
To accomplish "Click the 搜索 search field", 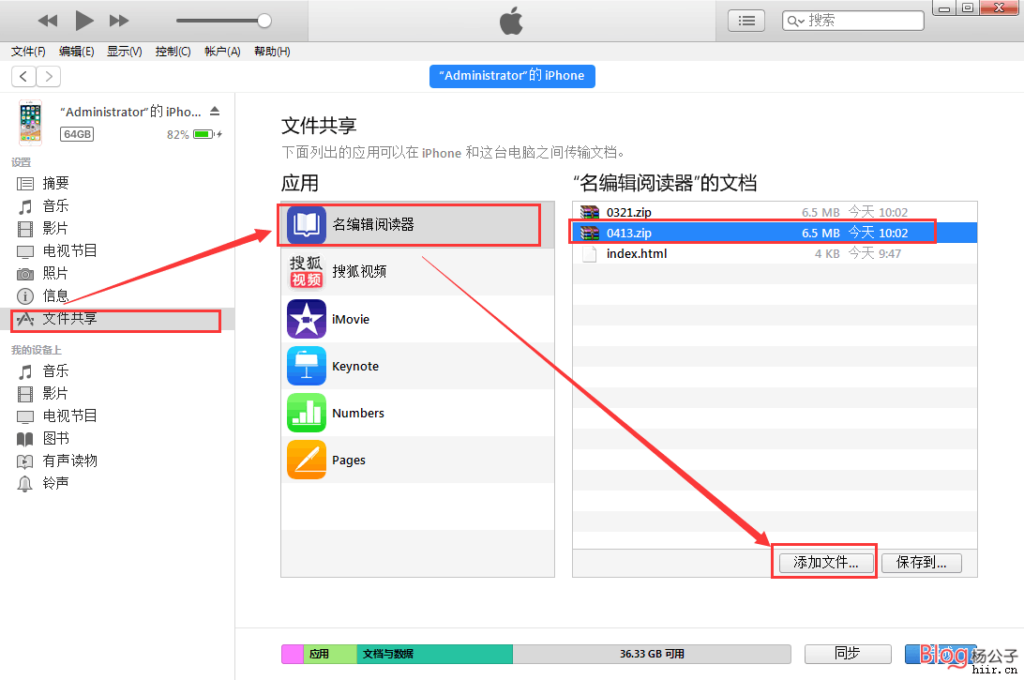I will (x=853, y=21).
